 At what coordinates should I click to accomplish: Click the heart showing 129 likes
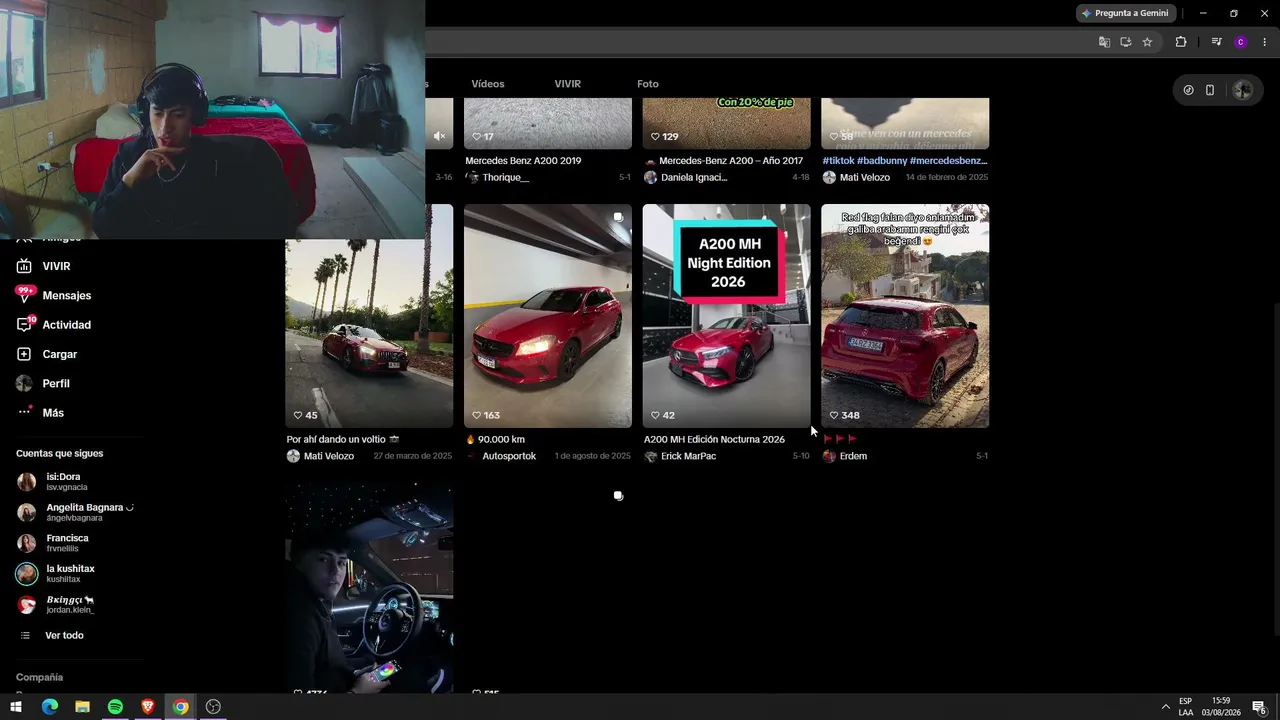[x=656, y=136]
